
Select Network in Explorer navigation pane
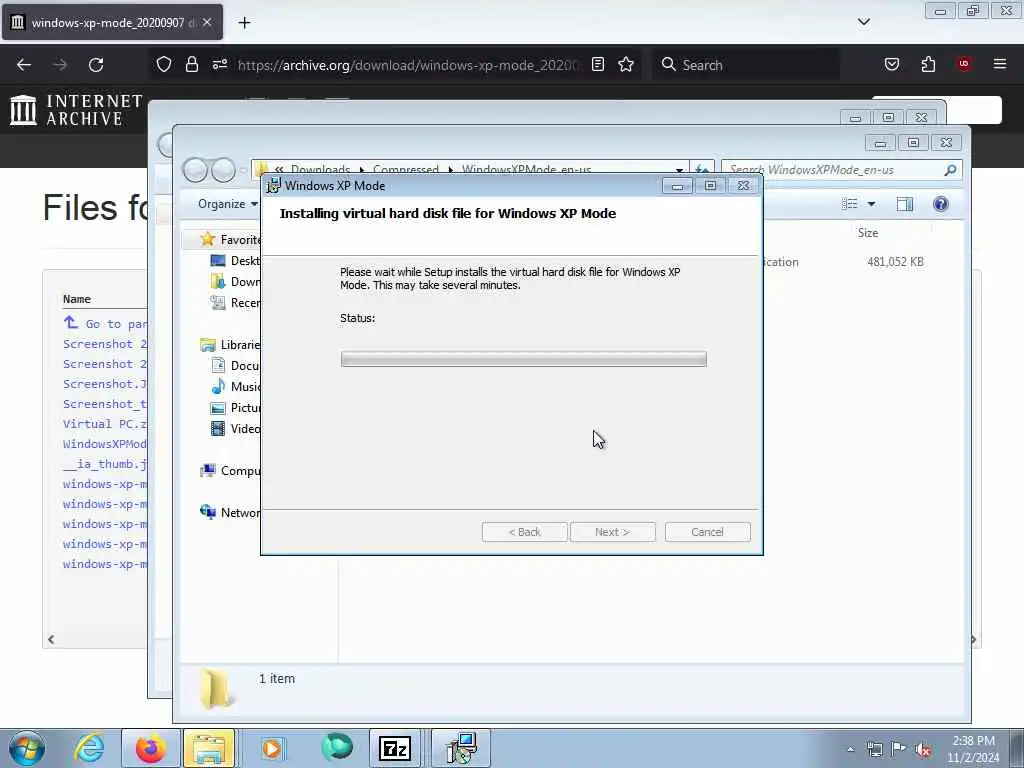[x=229, y=512]
